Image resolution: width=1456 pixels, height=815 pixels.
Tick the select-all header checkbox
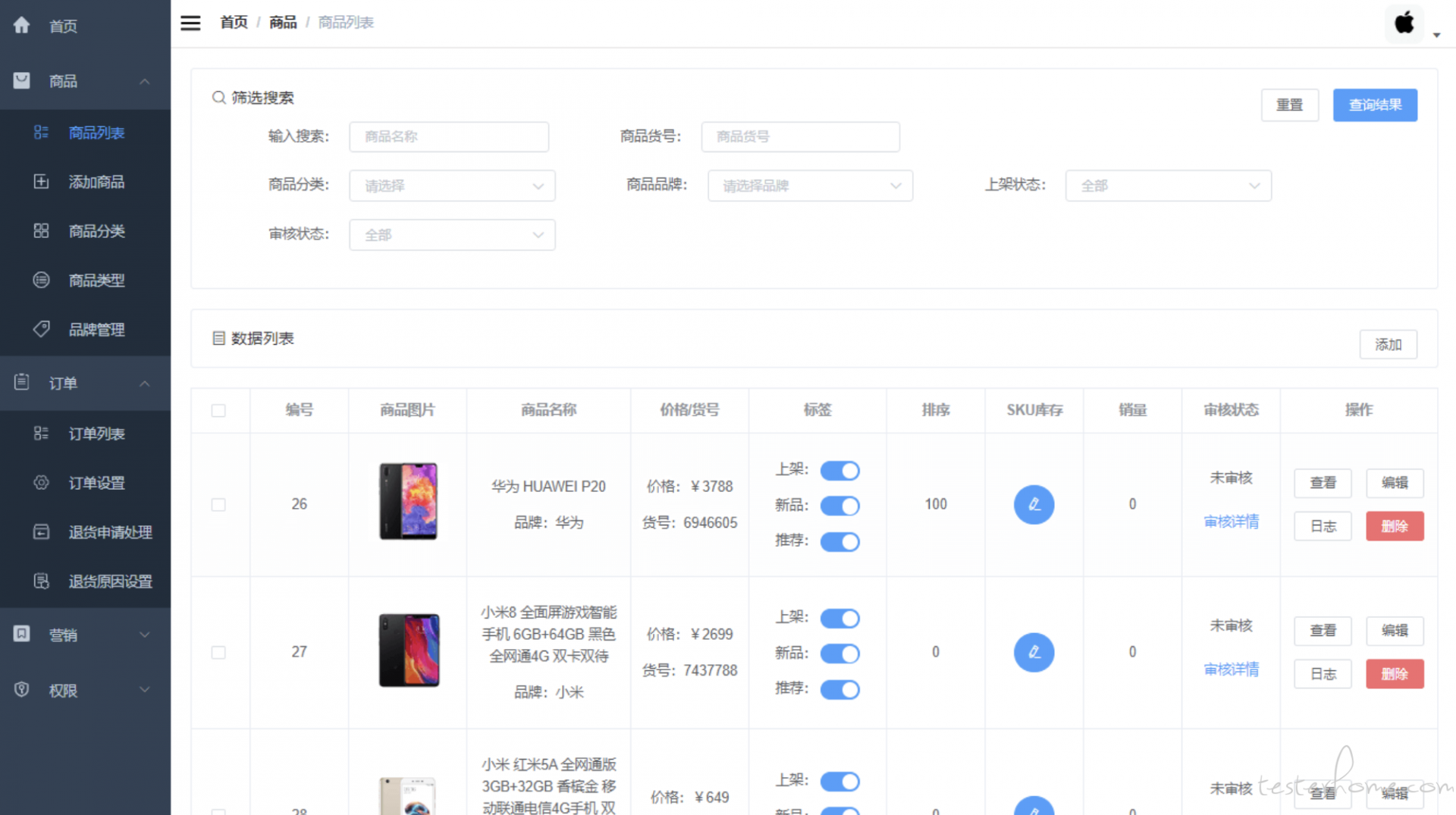pos(218,410)
